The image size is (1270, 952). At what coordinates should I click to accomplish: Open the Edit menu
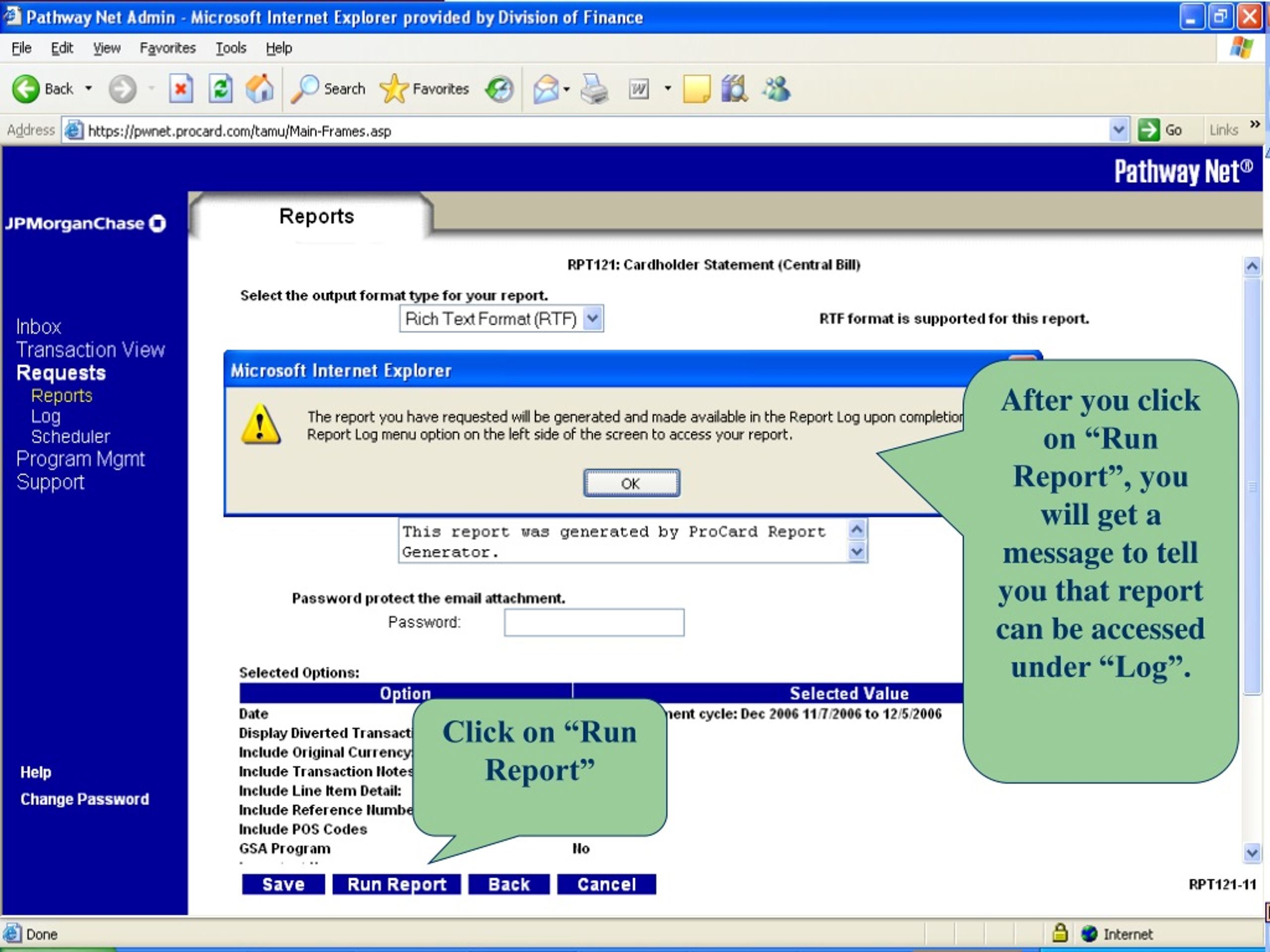(x=62, y=48)
